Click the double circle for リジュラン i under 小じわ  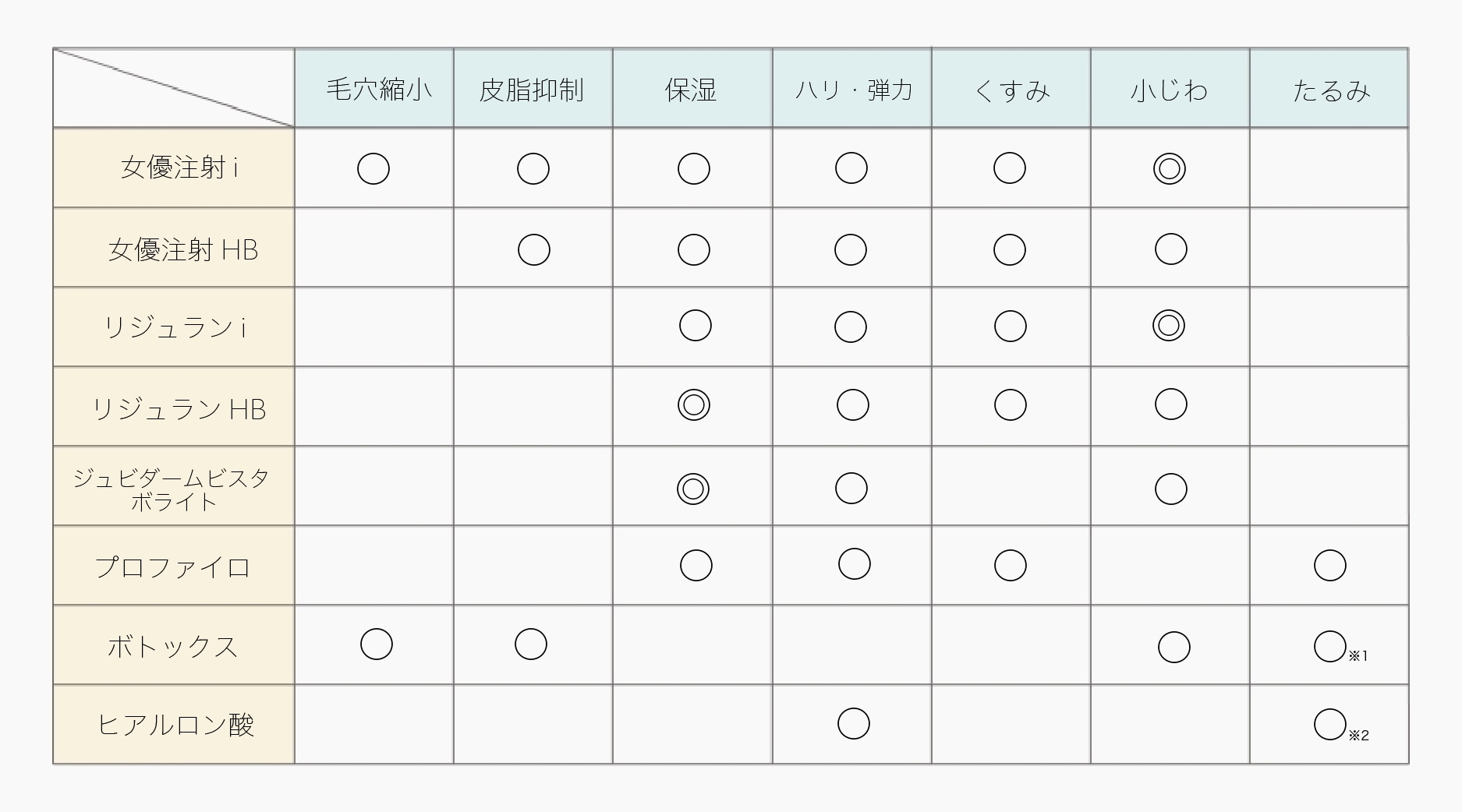(x=1168, y=326)
